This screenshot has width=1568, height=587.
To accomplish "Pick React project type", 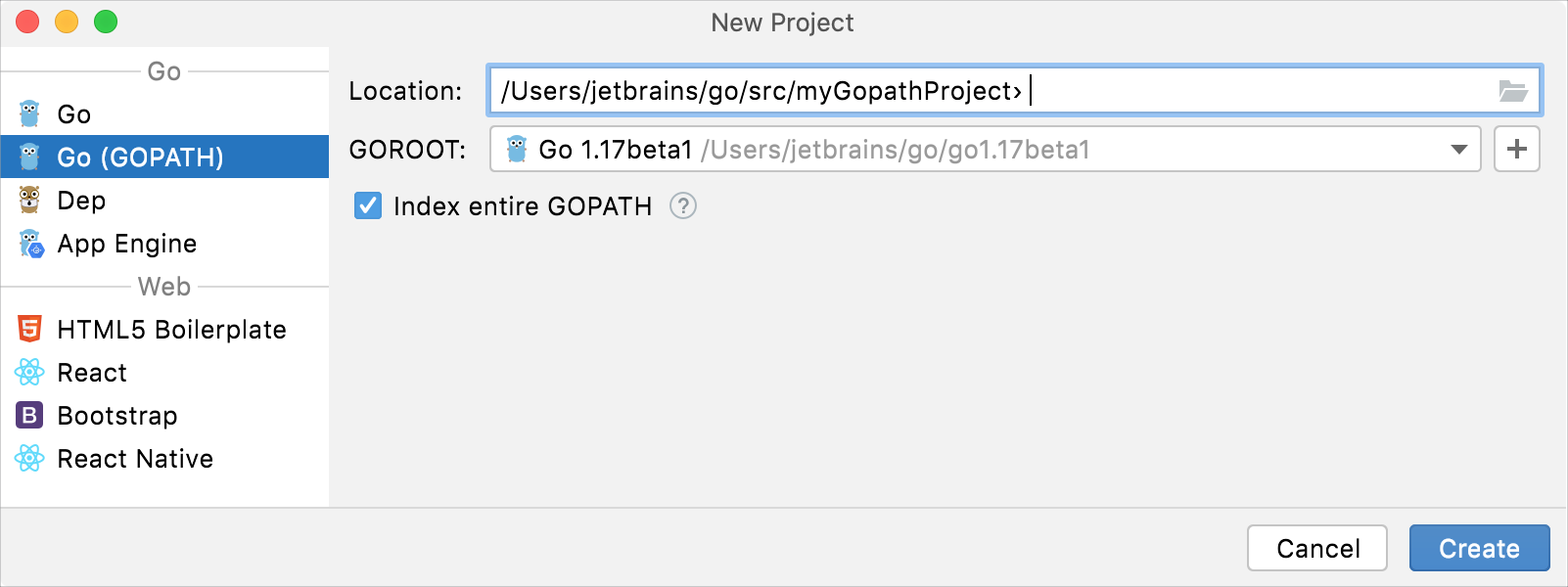I will (164, 373).
